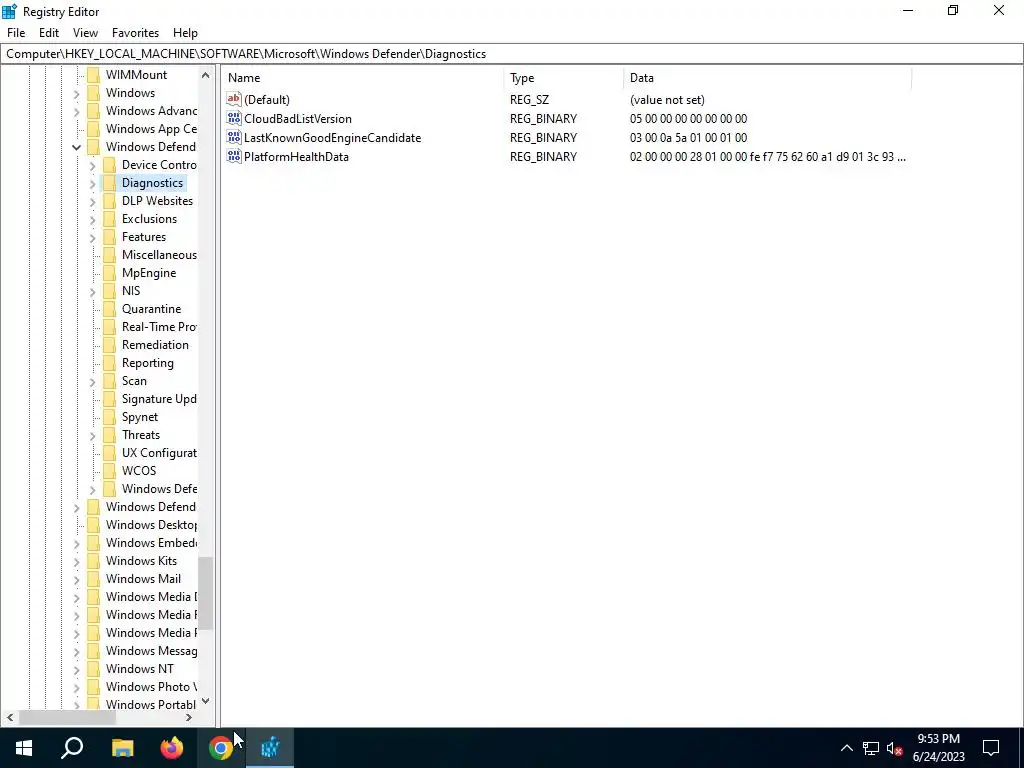Click tree horizontal scrollbar right arrow

click(x=189, y=717)
